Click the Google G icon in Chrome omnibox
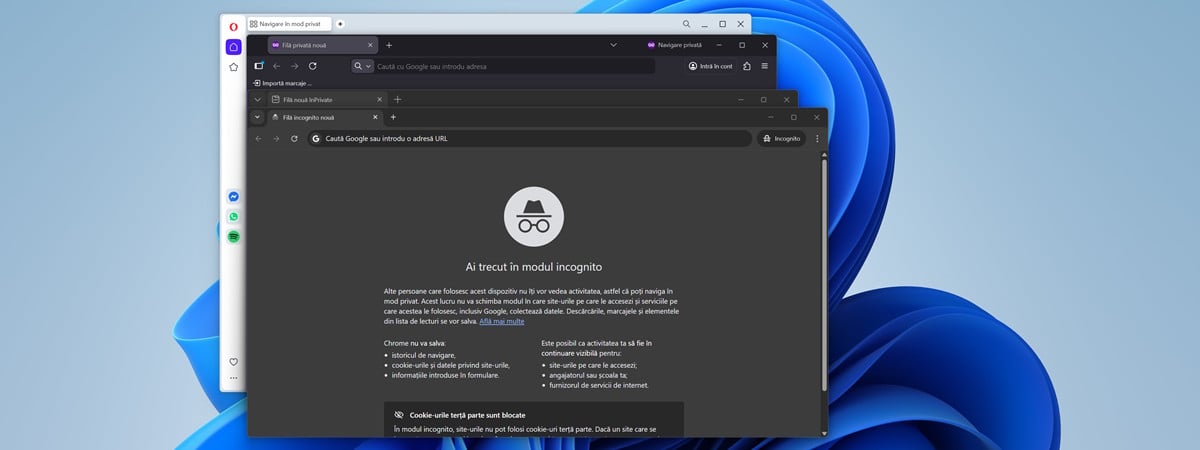 point(316,139)
